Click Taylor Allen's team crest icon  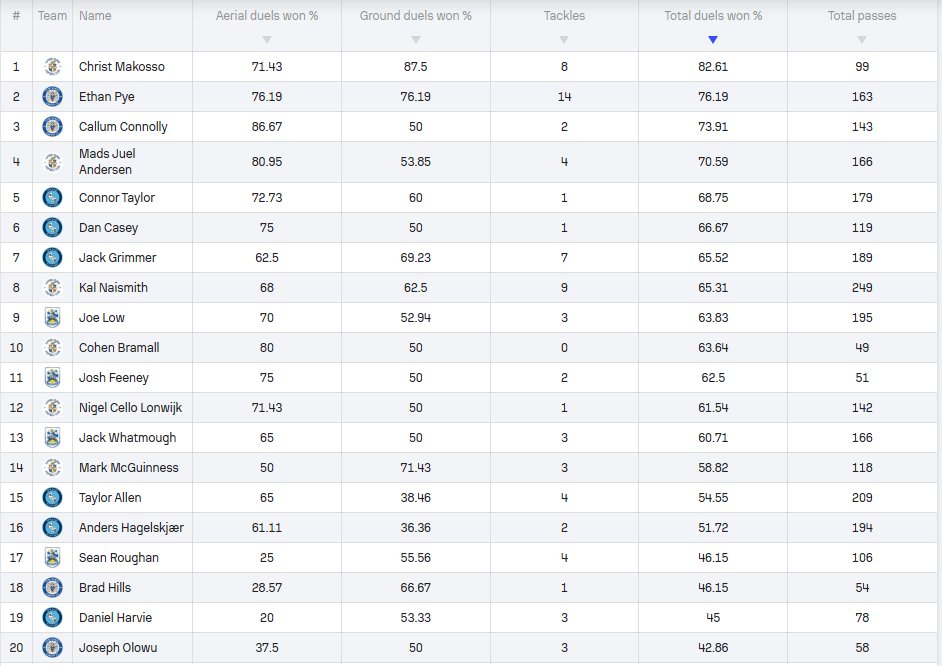[x=53, y=498]
